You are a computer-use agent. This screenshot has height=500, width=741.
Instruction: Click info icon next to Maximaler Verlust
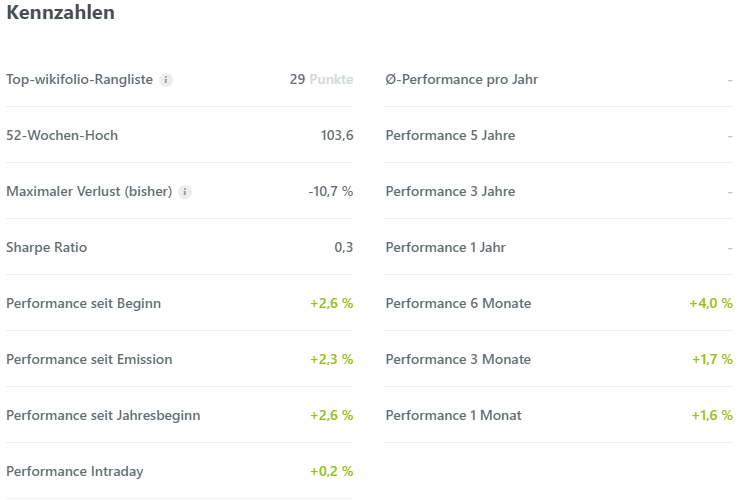pyautogui.click(x=185, y=192)
